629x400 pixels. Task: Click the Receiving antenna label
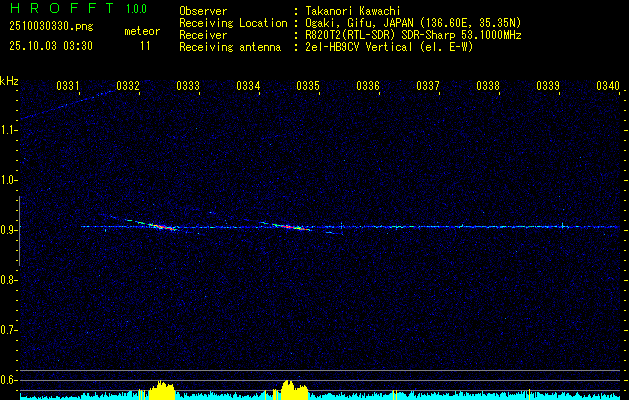(x=230, y=47)
